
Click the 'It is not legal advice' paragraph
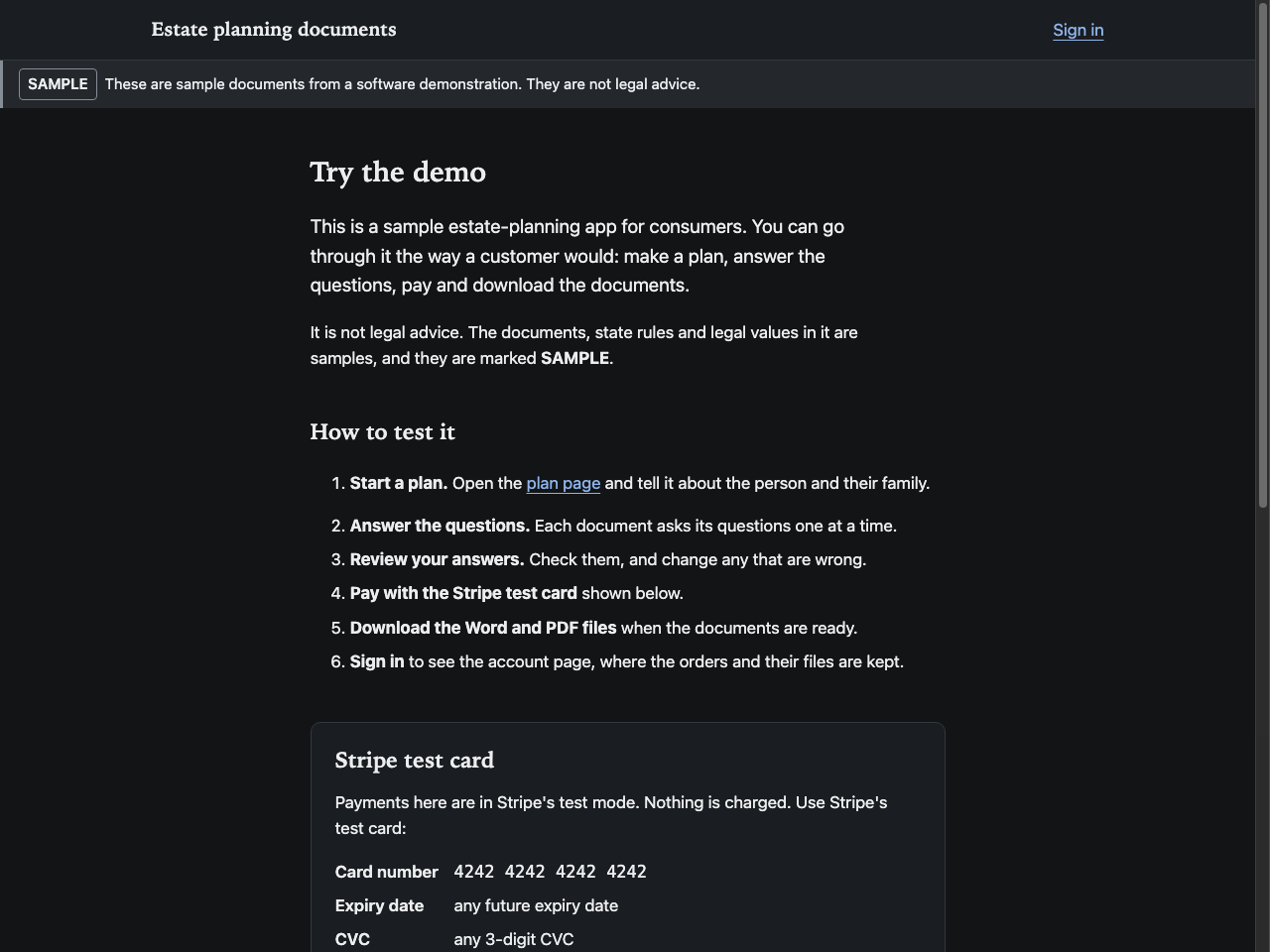click(x=584, y=345)
